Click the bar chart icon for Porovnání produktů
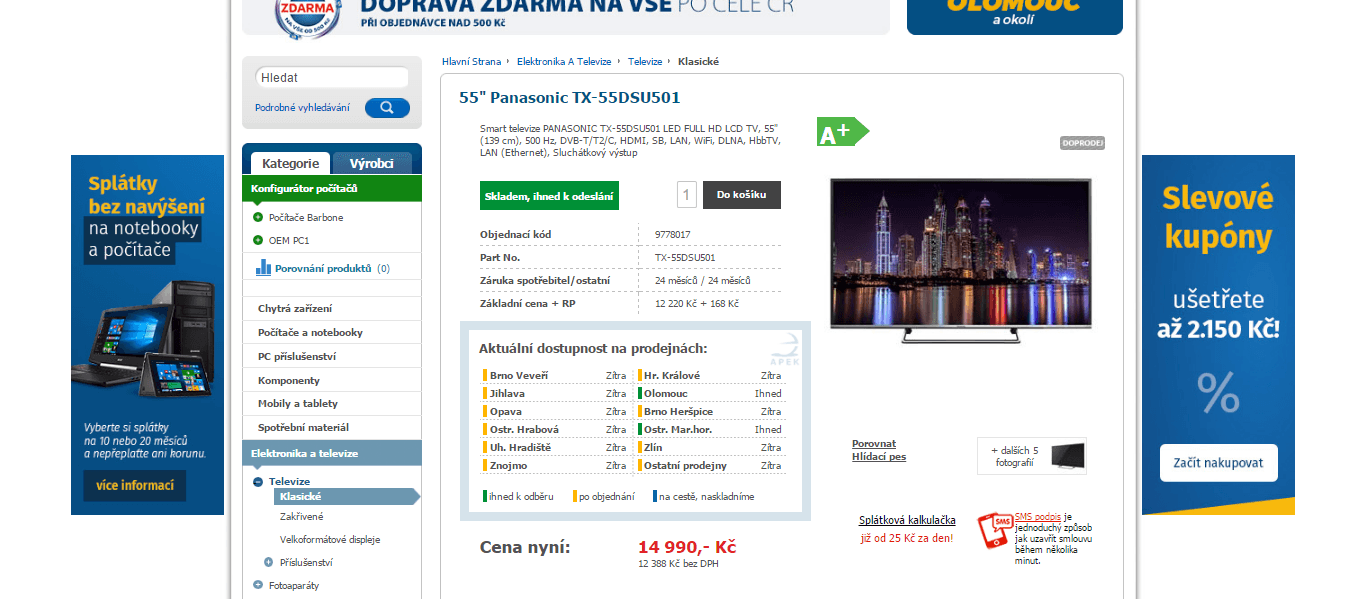Viewport: 1366px width, 599px height. pos(263,267)
